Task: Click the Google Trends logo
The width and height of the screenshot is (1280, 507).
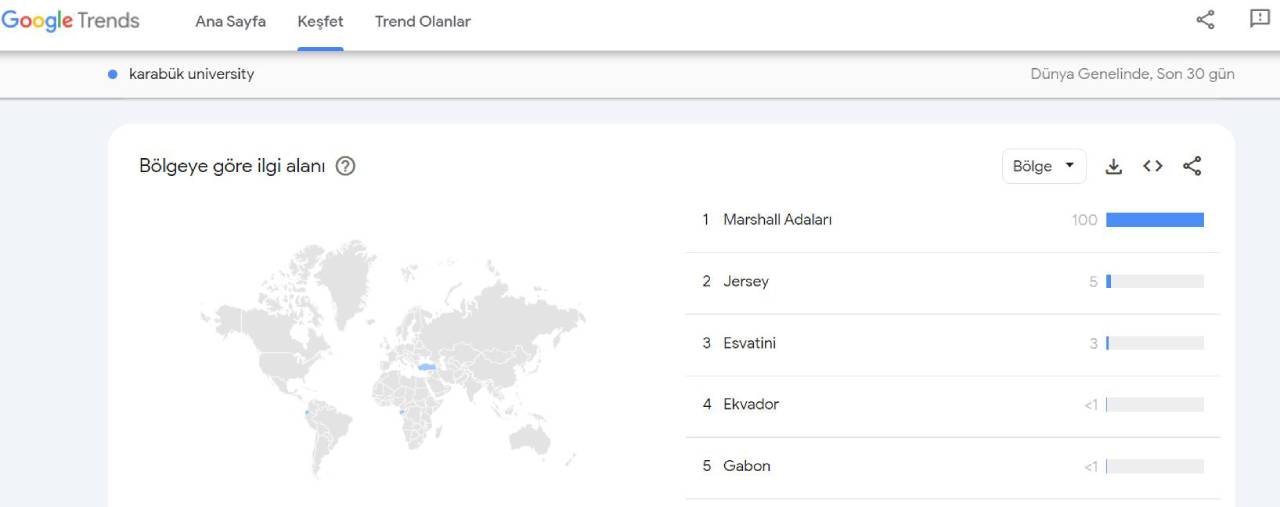Action: [70, 21]
